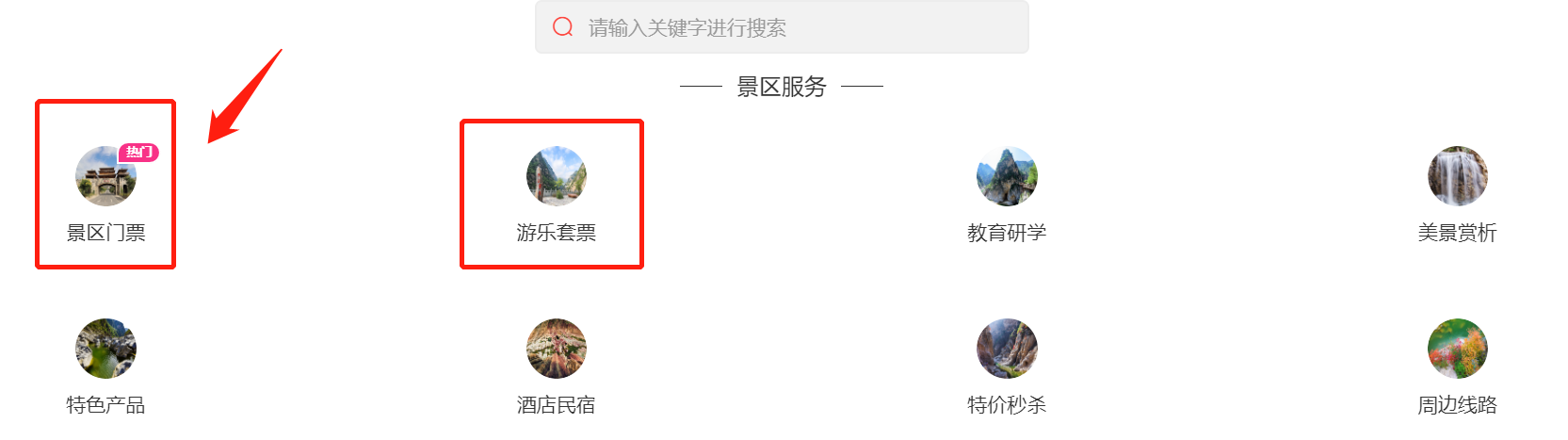Click the 特色产品 text label
The width and height of the screenshot is (1568, 440).
pos(105,405)
